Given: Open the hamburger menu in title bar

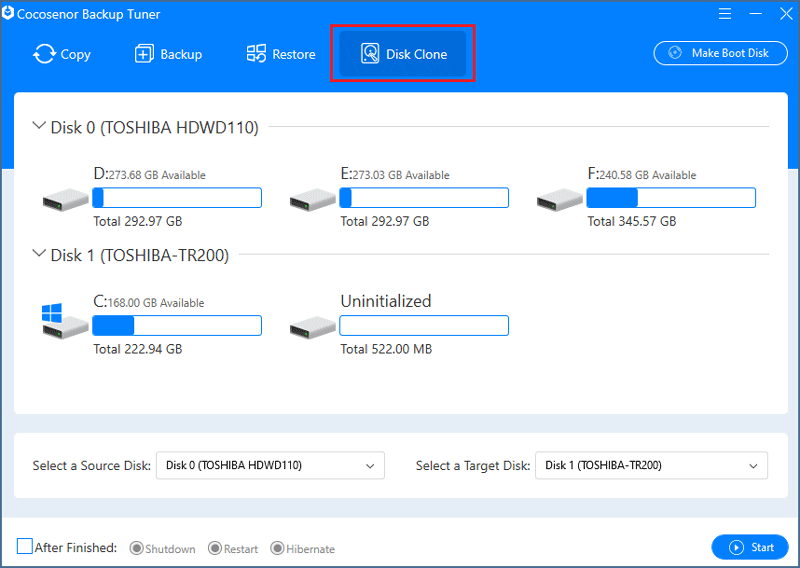Looking at the screenshot, I should [x=724, y=14].
